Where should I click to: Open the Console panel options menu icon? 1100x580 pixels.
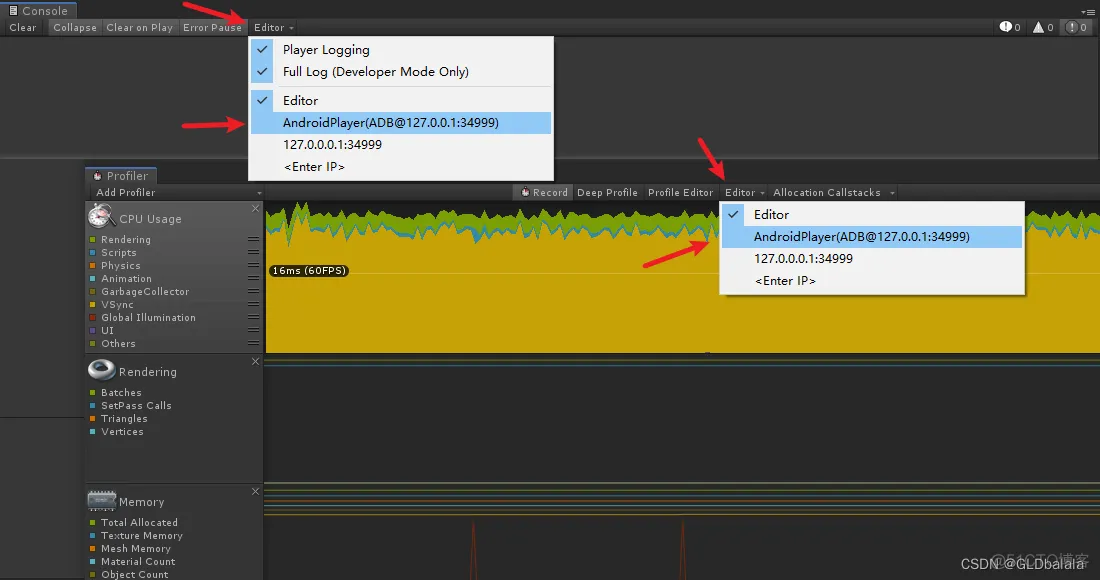coord(1088,11)
